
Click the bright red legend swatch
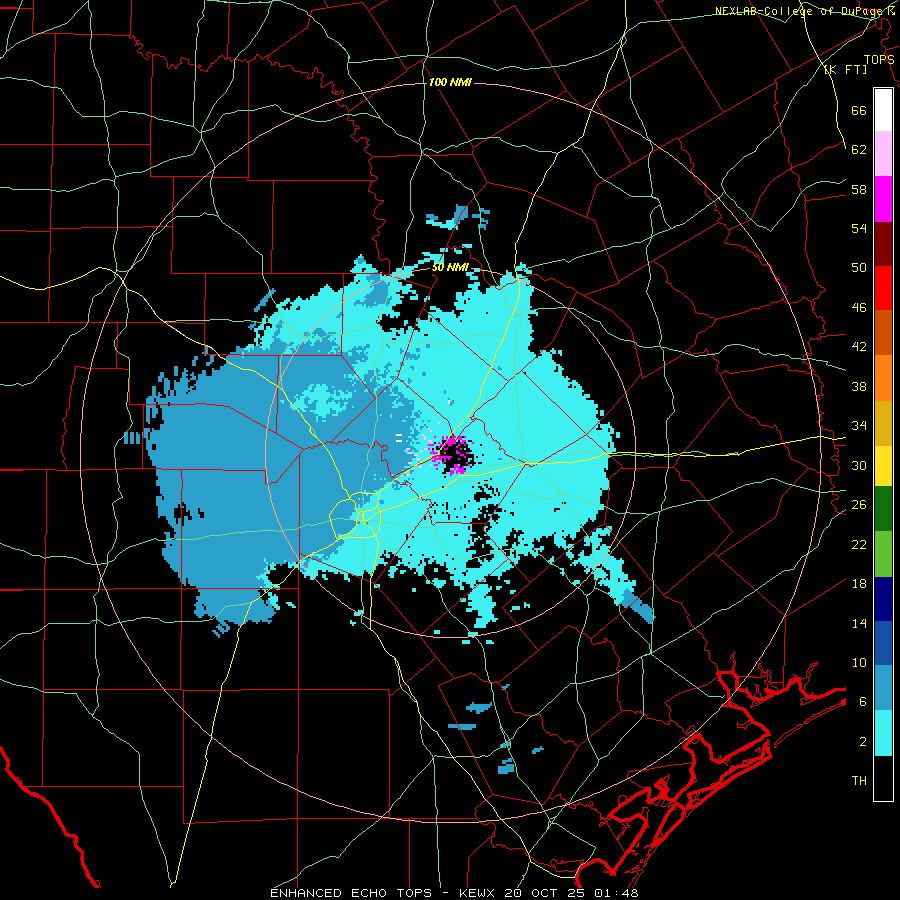(883, 288)
